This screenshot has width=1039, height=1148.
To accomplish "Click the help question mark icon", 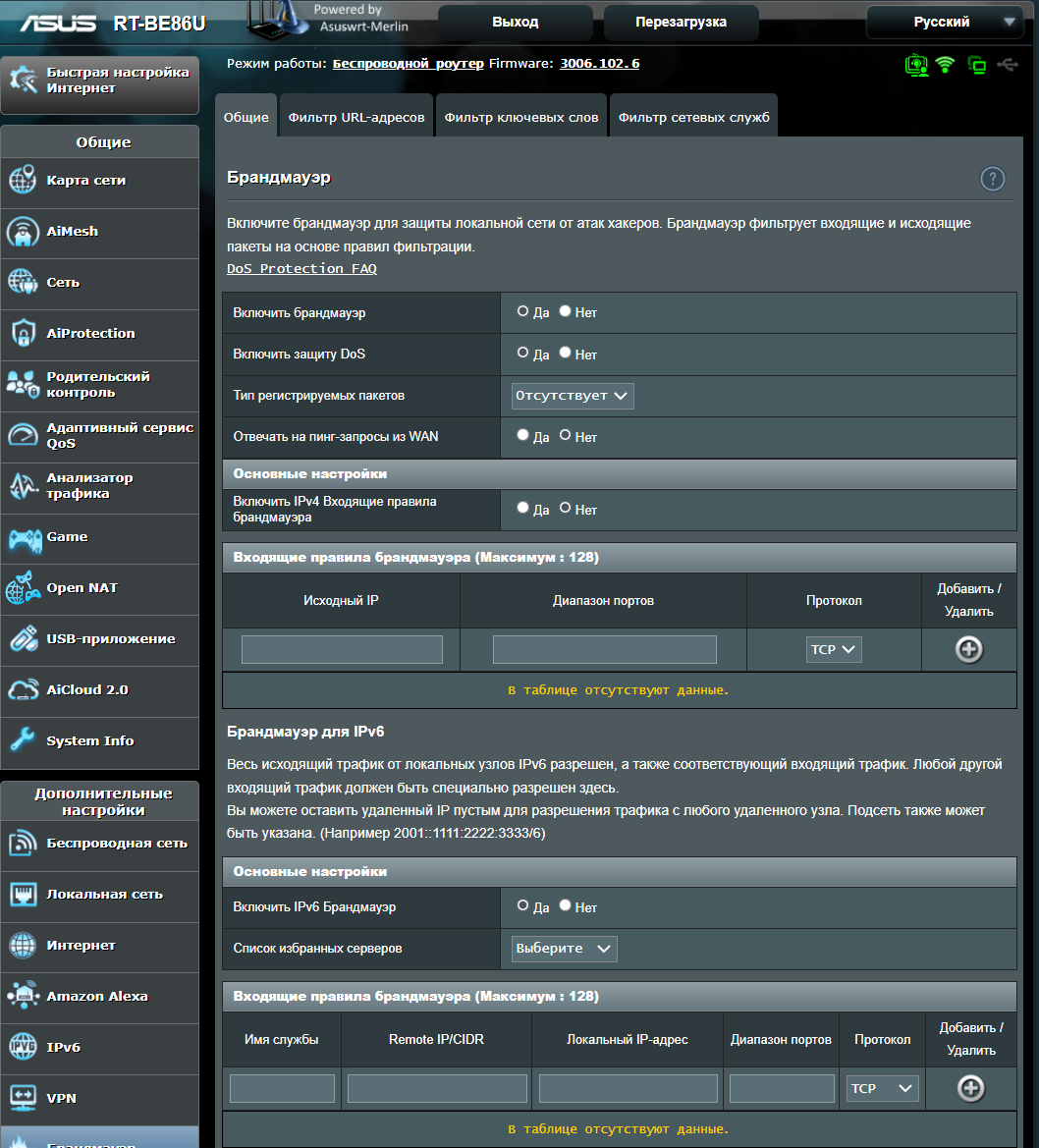I will 993,179.
